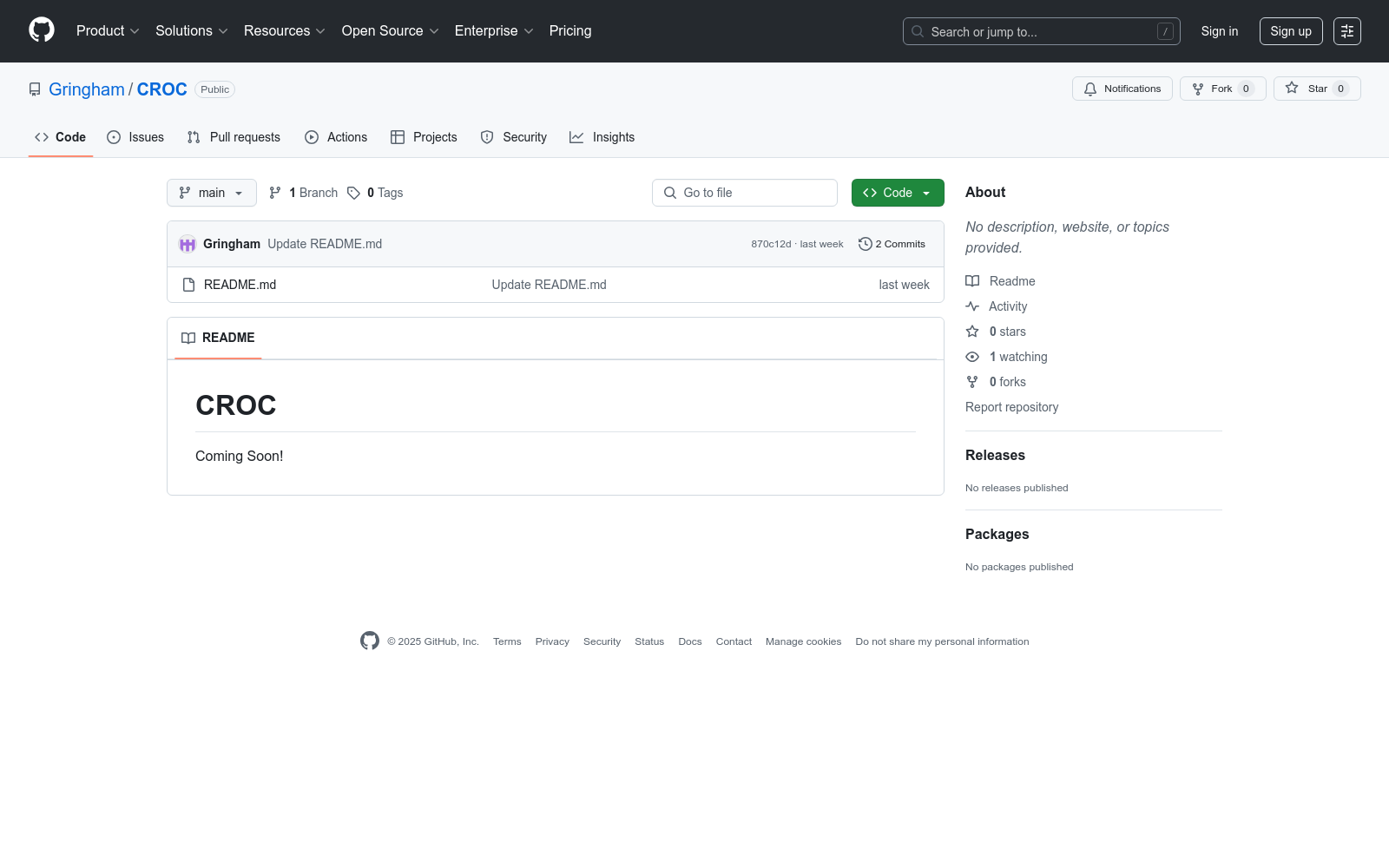
Task: Click the Notifications button
Action: pos(1122,89)
